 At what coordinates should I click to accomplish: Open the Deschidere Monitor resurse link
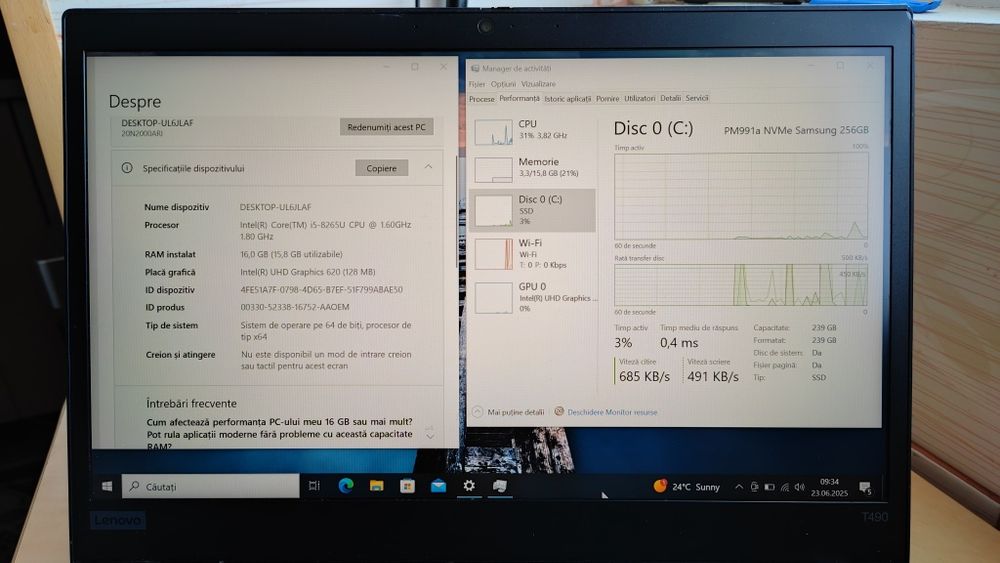[612, 412]
